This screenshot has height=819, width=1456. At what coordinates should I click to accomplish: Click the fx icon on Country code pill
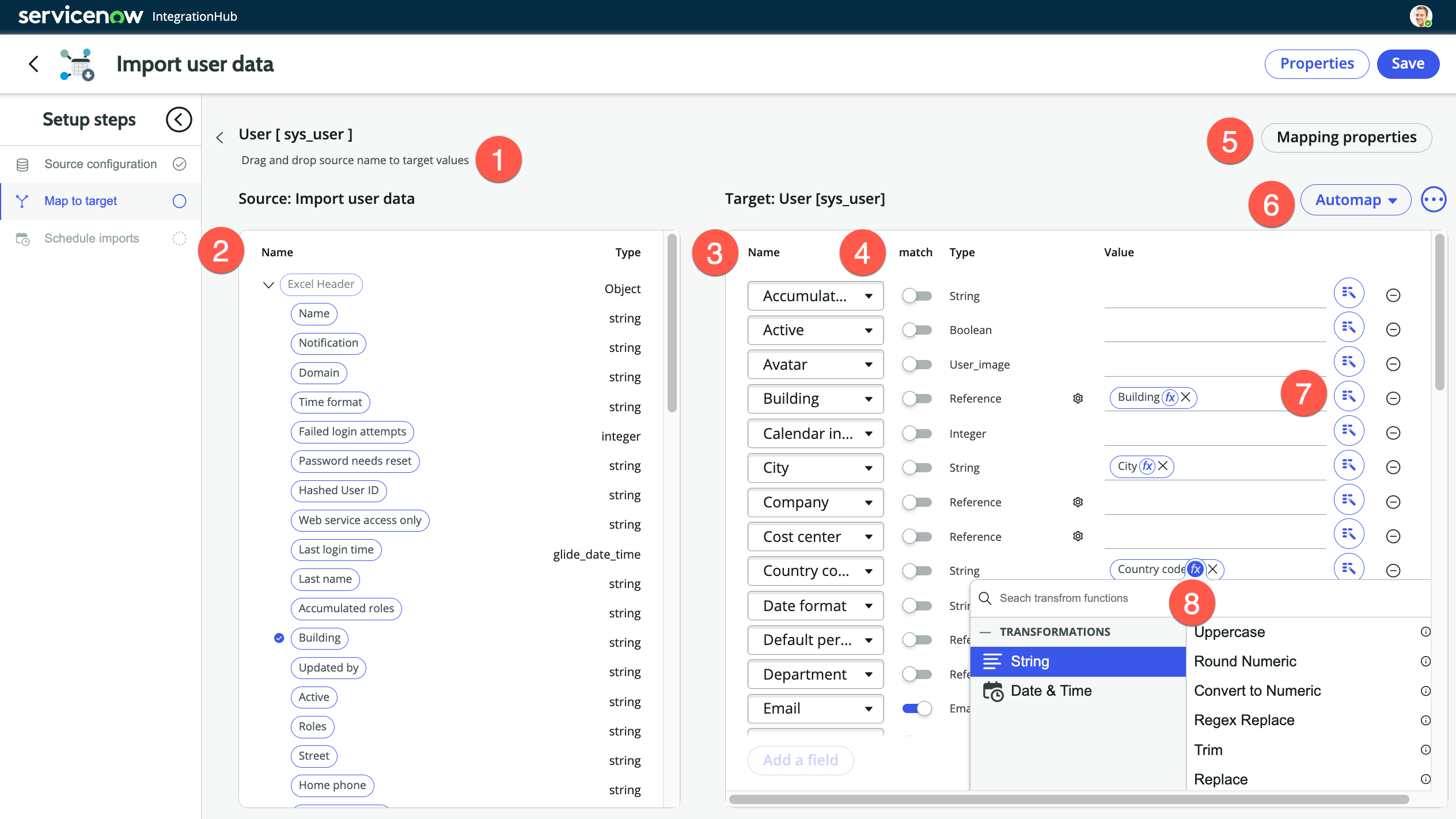1196,569
